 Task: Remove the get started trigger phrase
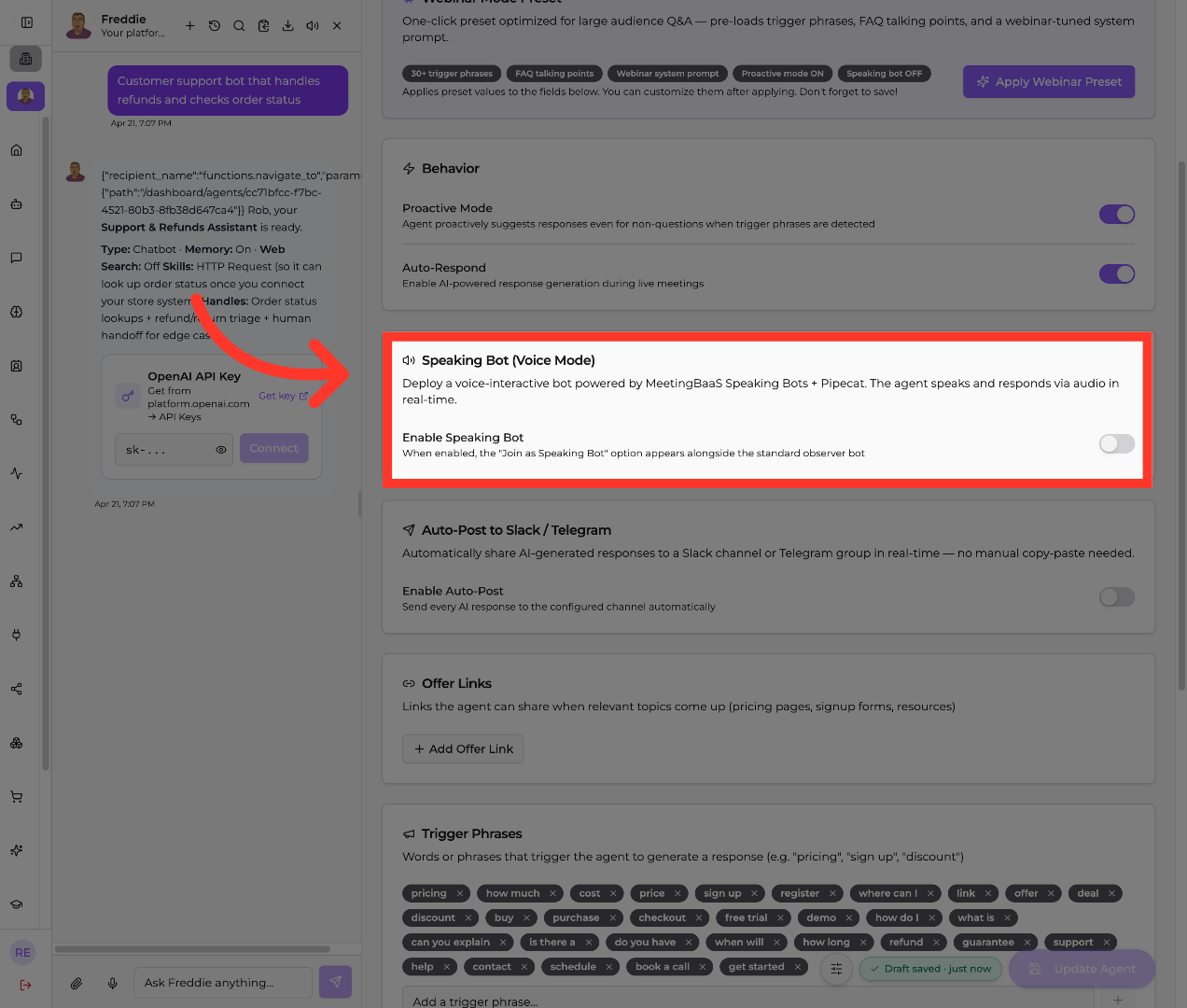(798, 966)
